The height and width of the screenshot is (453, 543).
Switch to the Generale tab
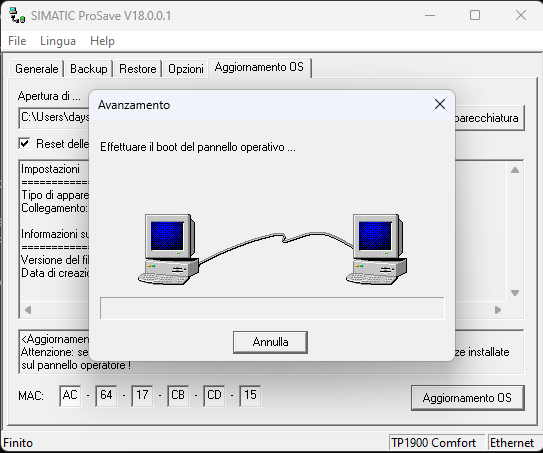click(x=37, y=69)
